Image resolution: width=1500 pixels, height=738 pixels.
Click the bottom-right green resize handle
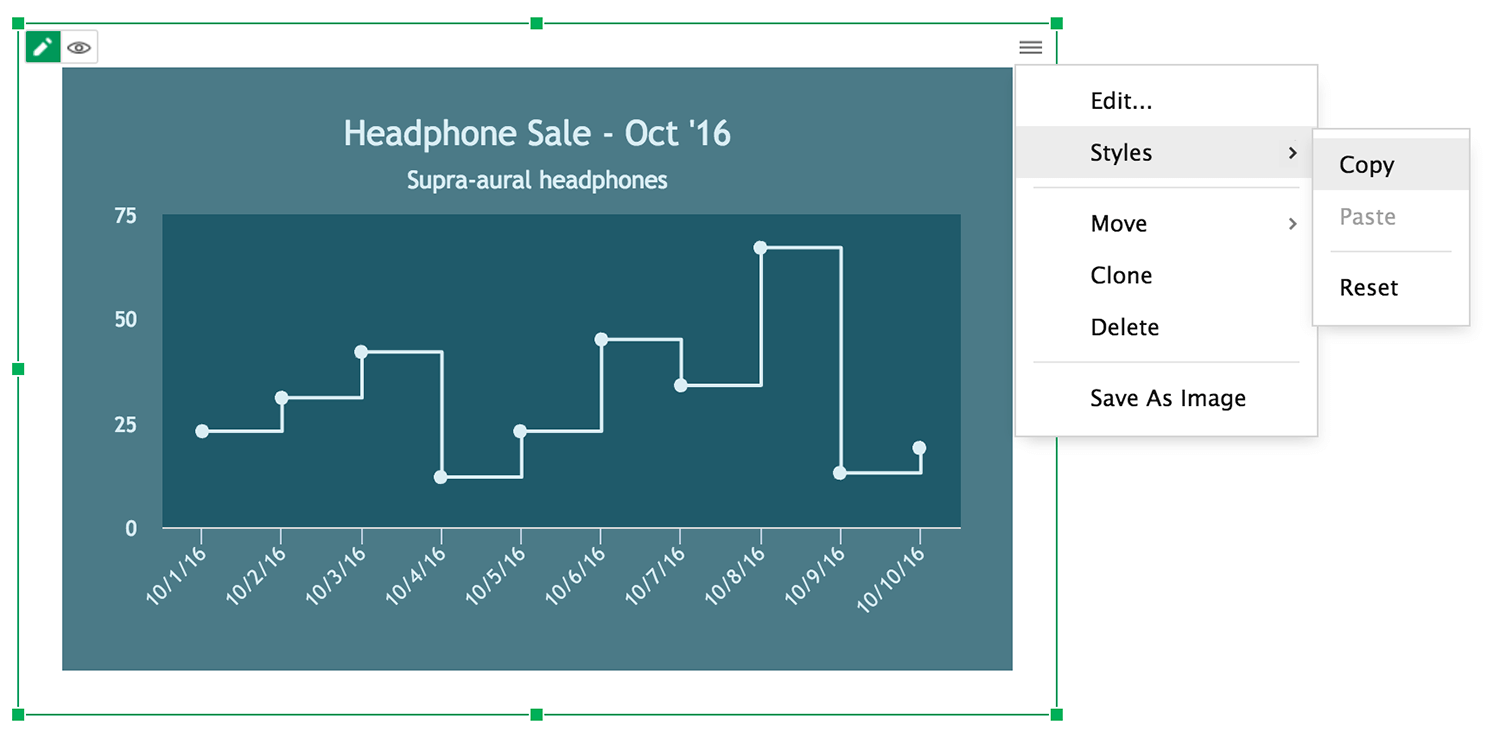[1057, 714]
